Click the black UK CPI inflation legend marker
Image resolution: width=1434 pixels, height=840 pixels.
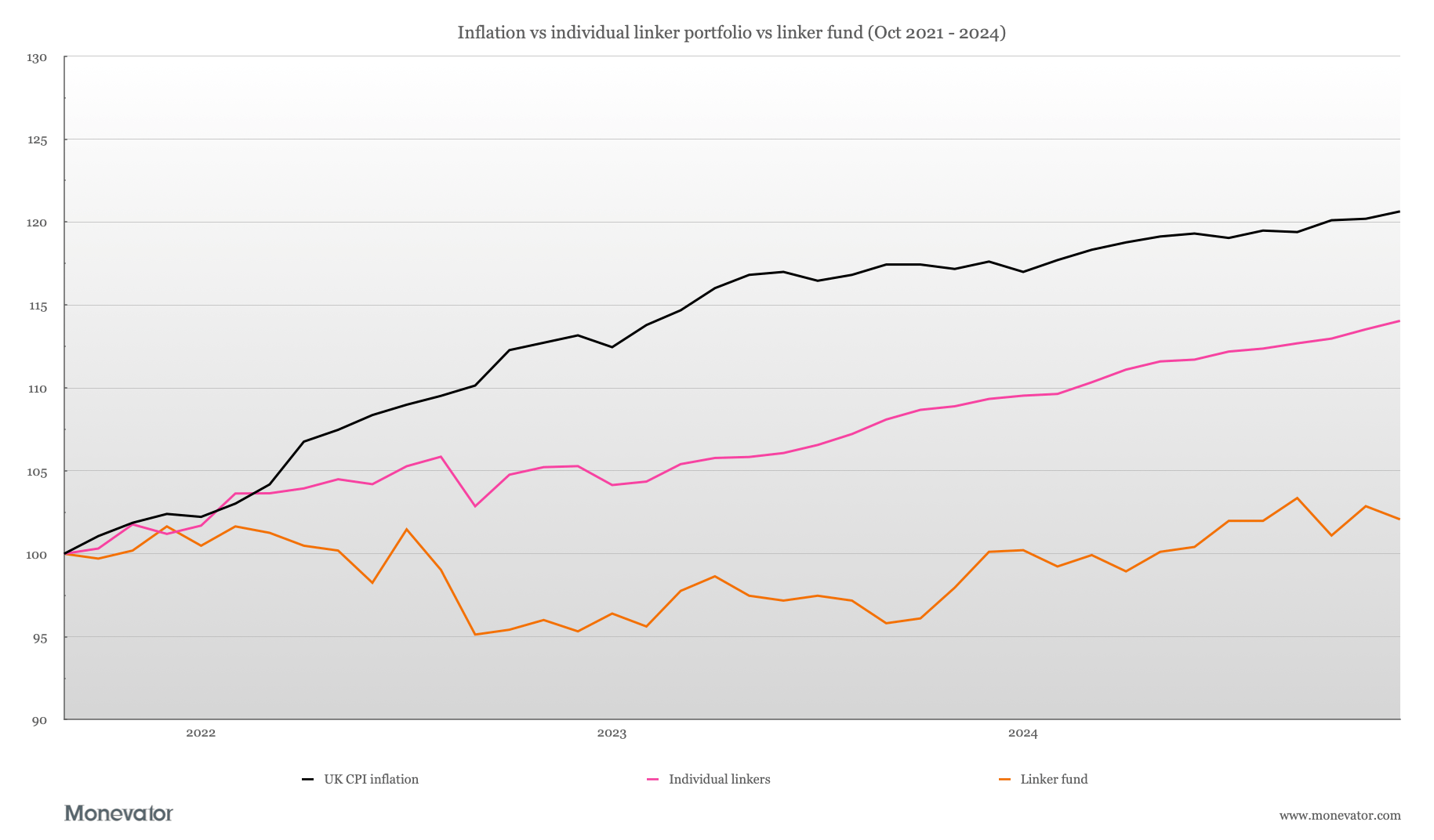(x=308, y=780)
